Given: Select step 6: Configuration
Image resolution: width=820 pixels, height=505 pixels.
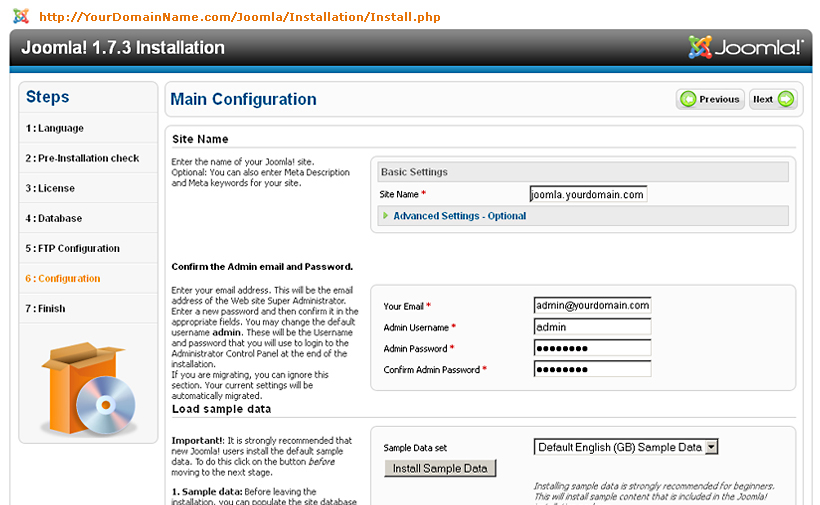Looking at the screenshot, I should click(x=62, y=279).
